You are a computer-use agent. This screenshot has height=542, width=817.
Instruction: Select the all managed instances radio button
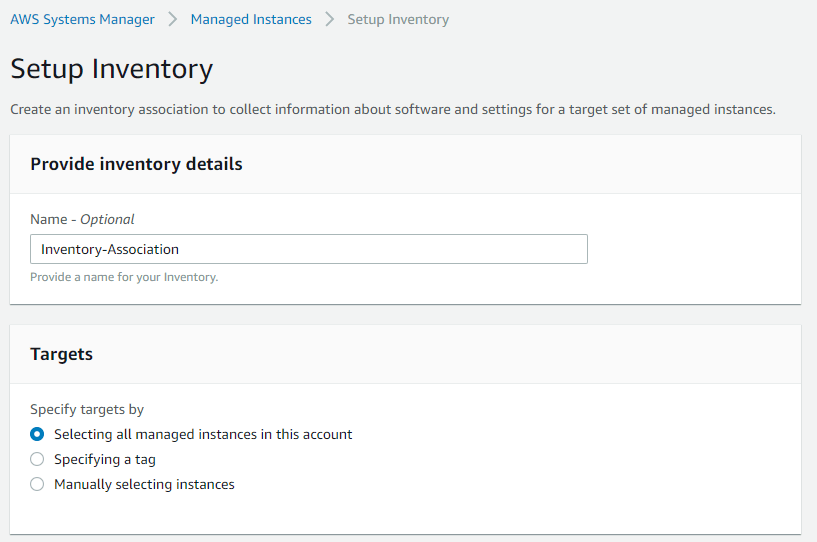pyautogui.click(x=37, y=434)
